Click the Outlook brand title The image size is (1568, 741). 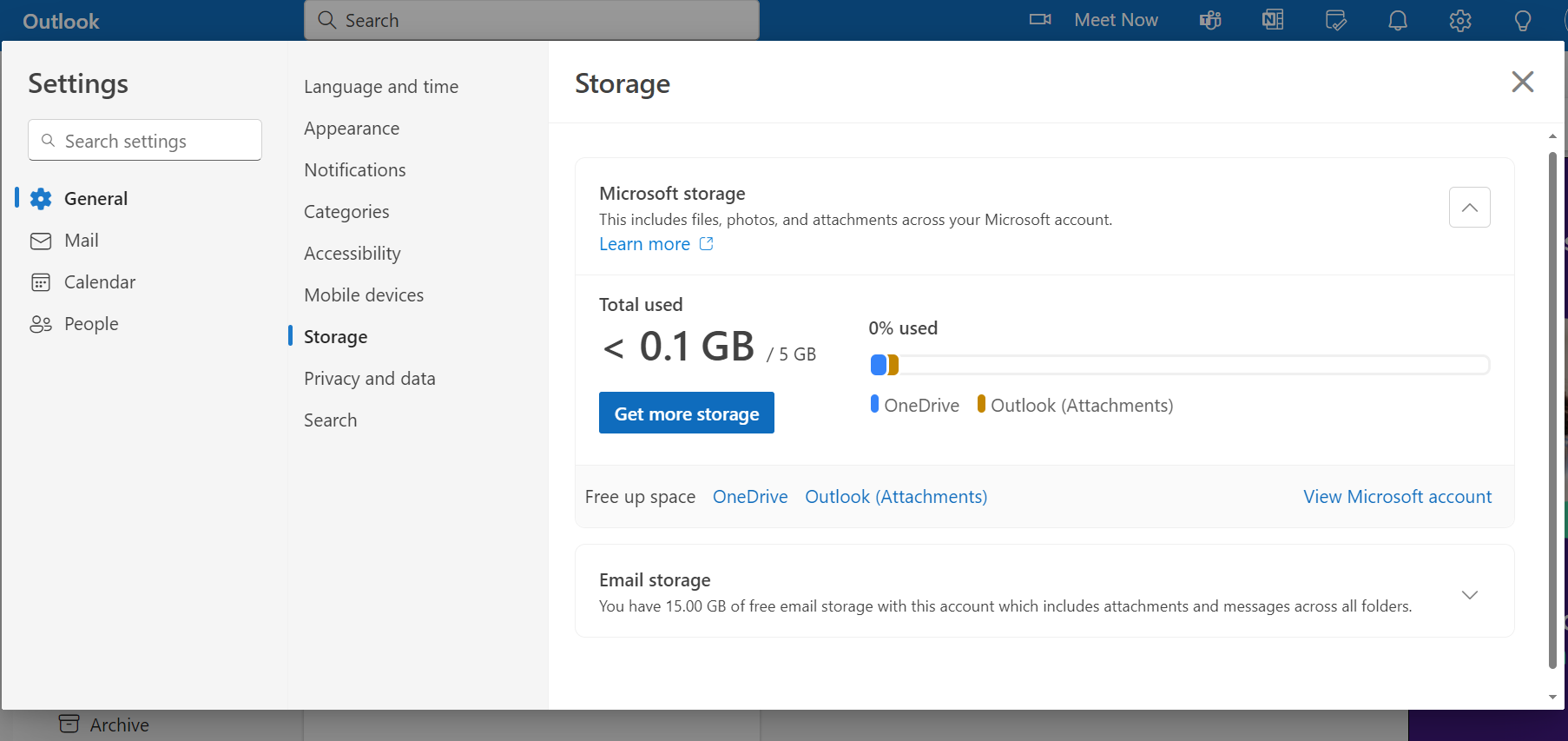pyautogui.click(x=61, y=22)
